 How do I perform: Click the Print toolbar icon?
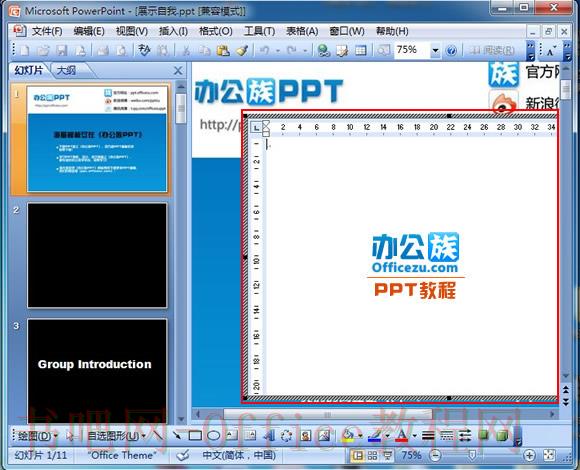tap(102, 50)
